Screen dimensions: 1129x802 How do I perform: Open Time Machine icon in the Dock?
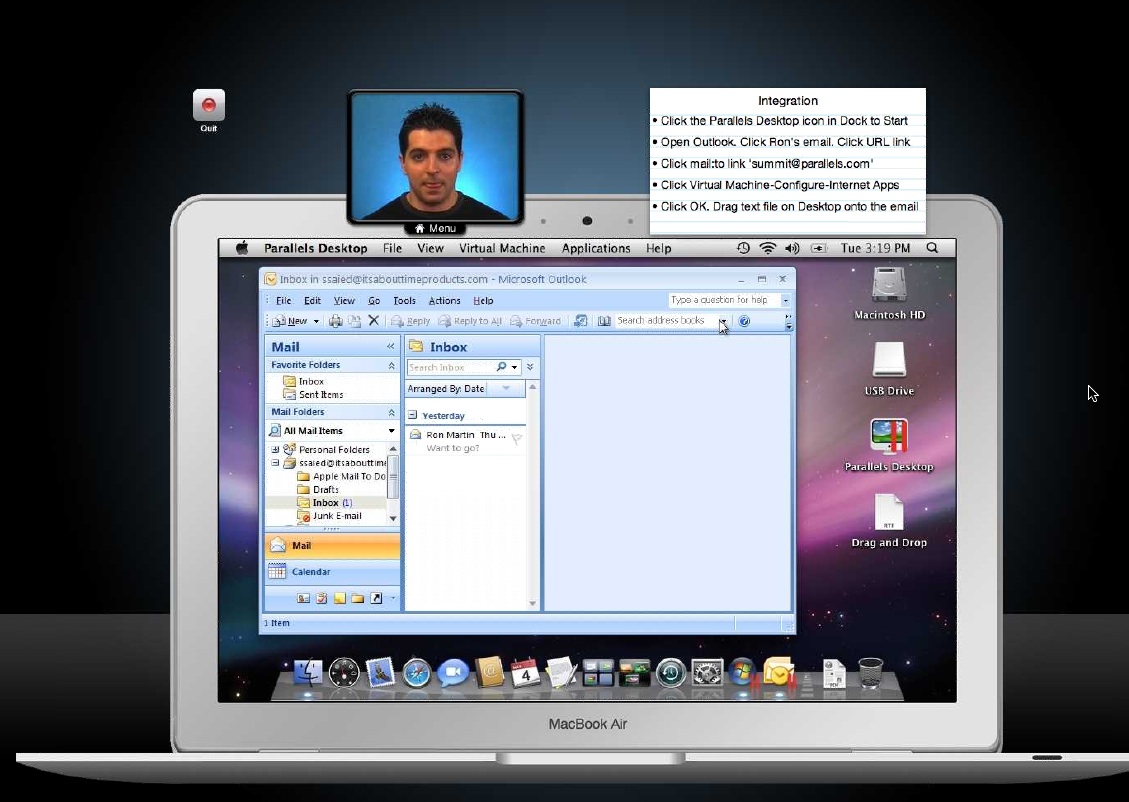[x=670, y=673]
